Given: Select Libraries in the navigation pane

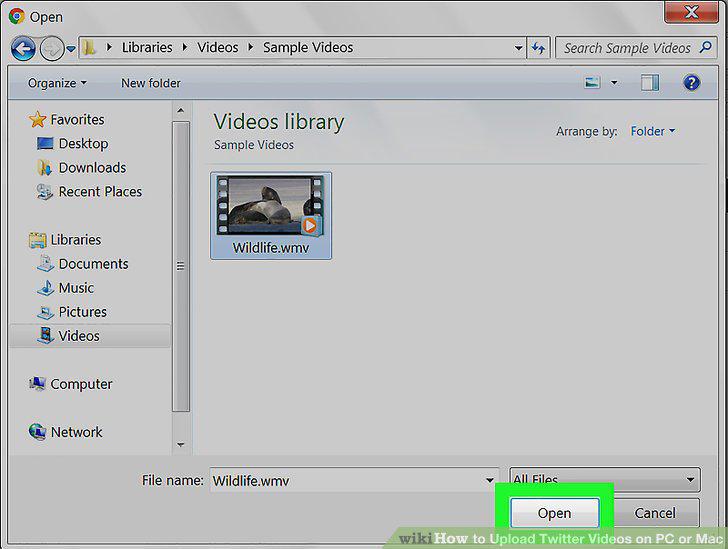Looking at the screenshot, I should (x=76, y=240).
